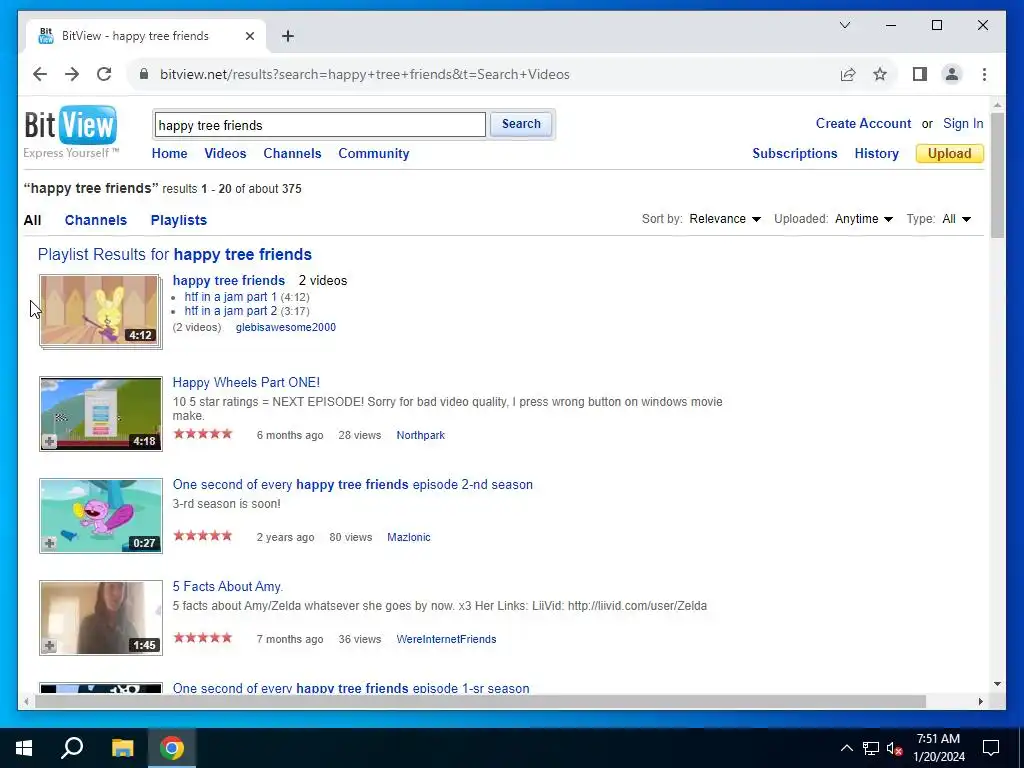1024x768 pixels.
Task: Open File Explorer from the taskbar
Action: pos(122,748)
